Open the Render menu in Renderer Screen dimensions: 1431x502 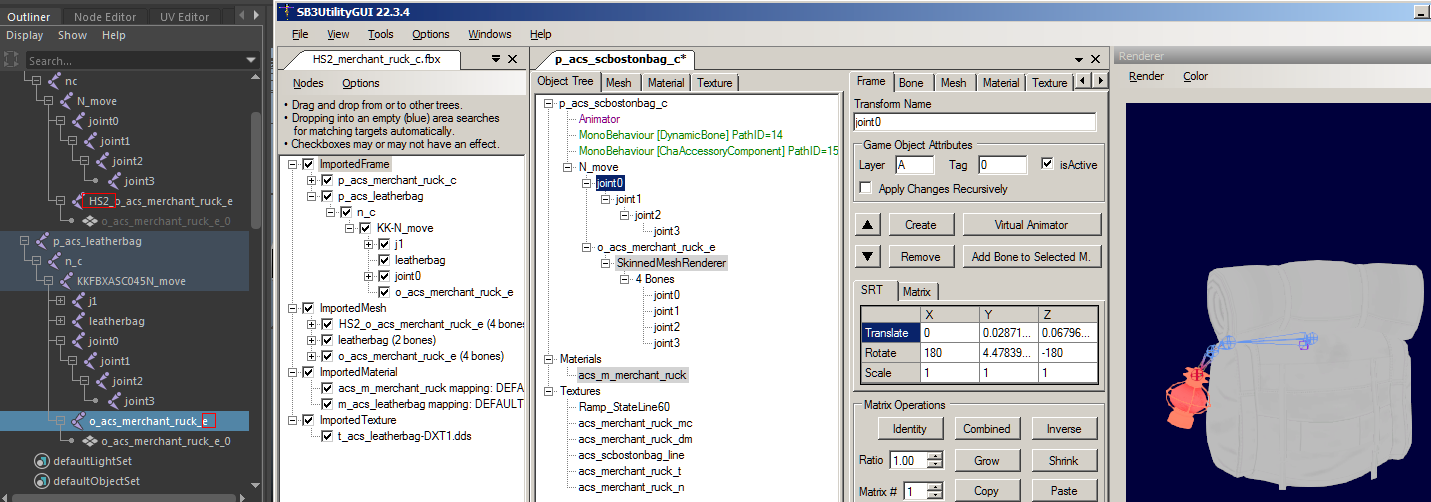tap(1146, 76)
